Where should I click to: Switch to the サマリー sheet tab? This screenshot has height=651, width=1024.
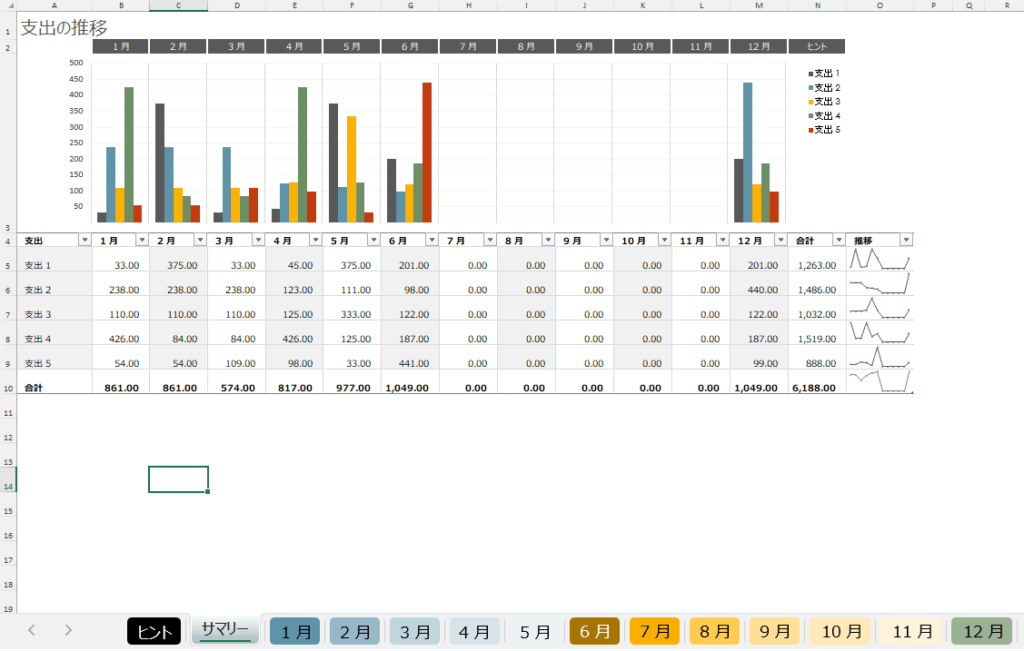coord(225,630)
